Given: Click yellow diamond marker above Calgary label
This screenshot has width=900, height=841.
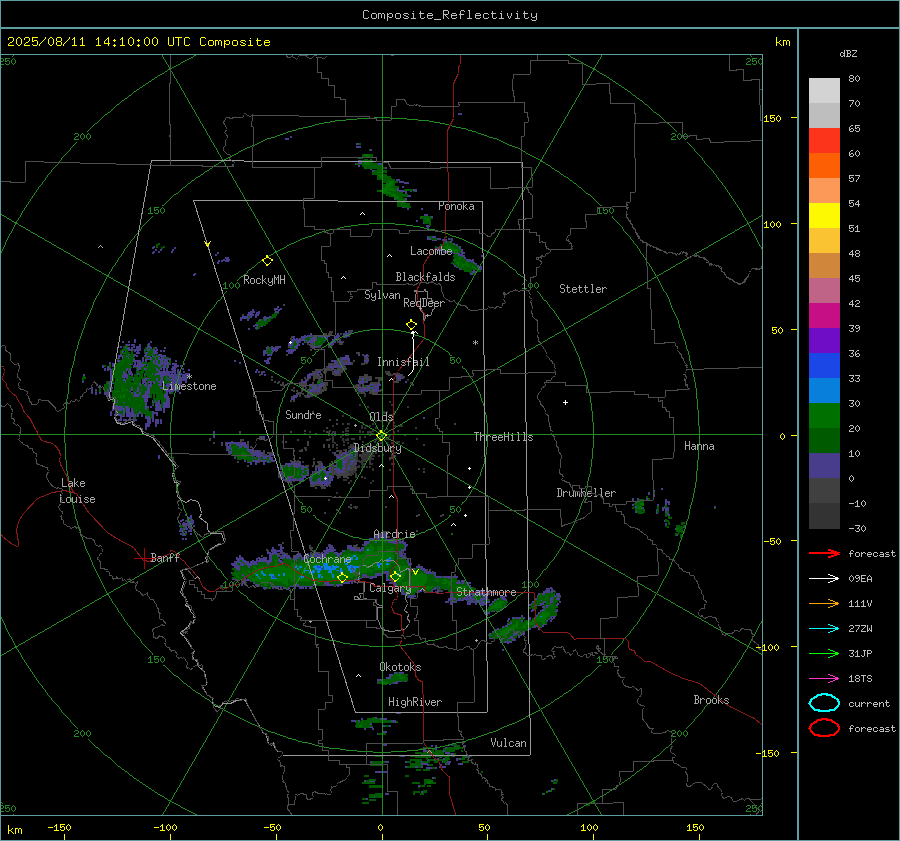Looking at the screenshot, I should [395, 576].
